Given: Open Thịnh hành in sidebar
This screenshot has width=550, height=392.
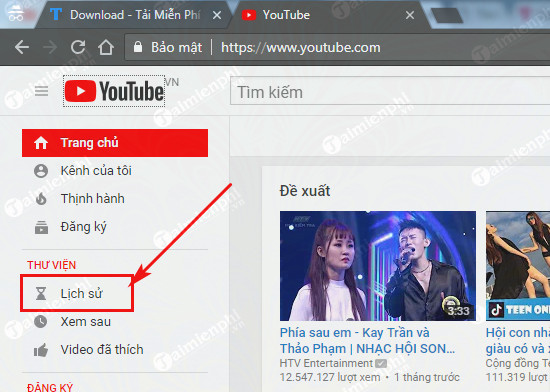Looking at the screenshot, I should (x=115, y=198).
